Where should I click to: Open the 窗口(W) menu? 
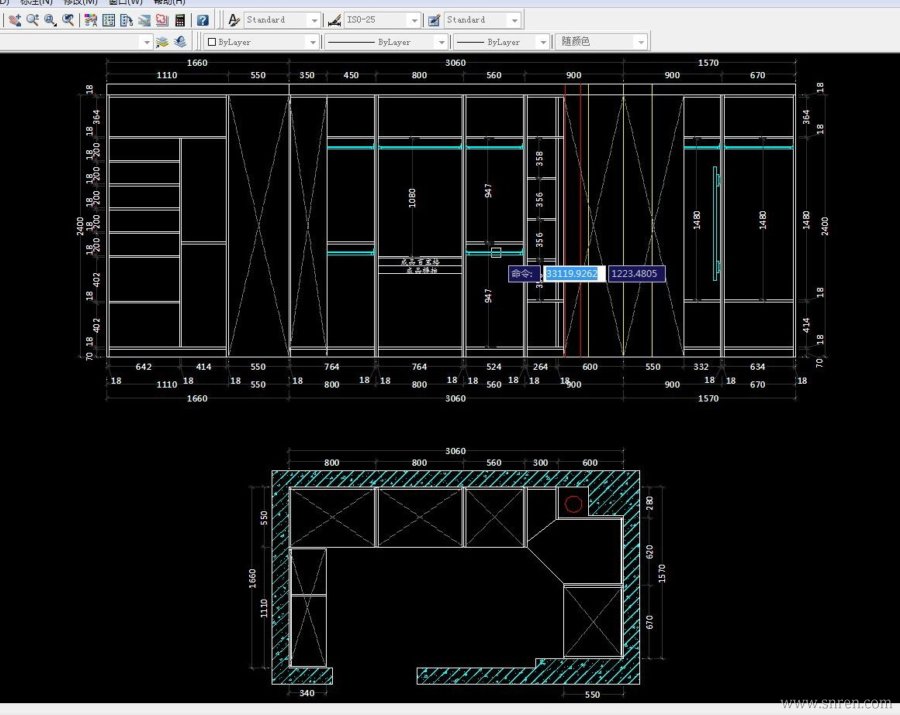(x=125, y=2)
